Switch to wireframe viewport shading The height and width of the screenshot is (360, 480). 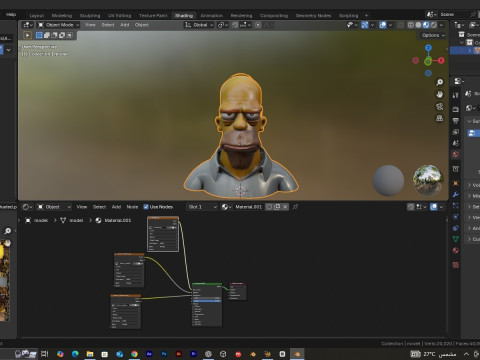(411, 25)
